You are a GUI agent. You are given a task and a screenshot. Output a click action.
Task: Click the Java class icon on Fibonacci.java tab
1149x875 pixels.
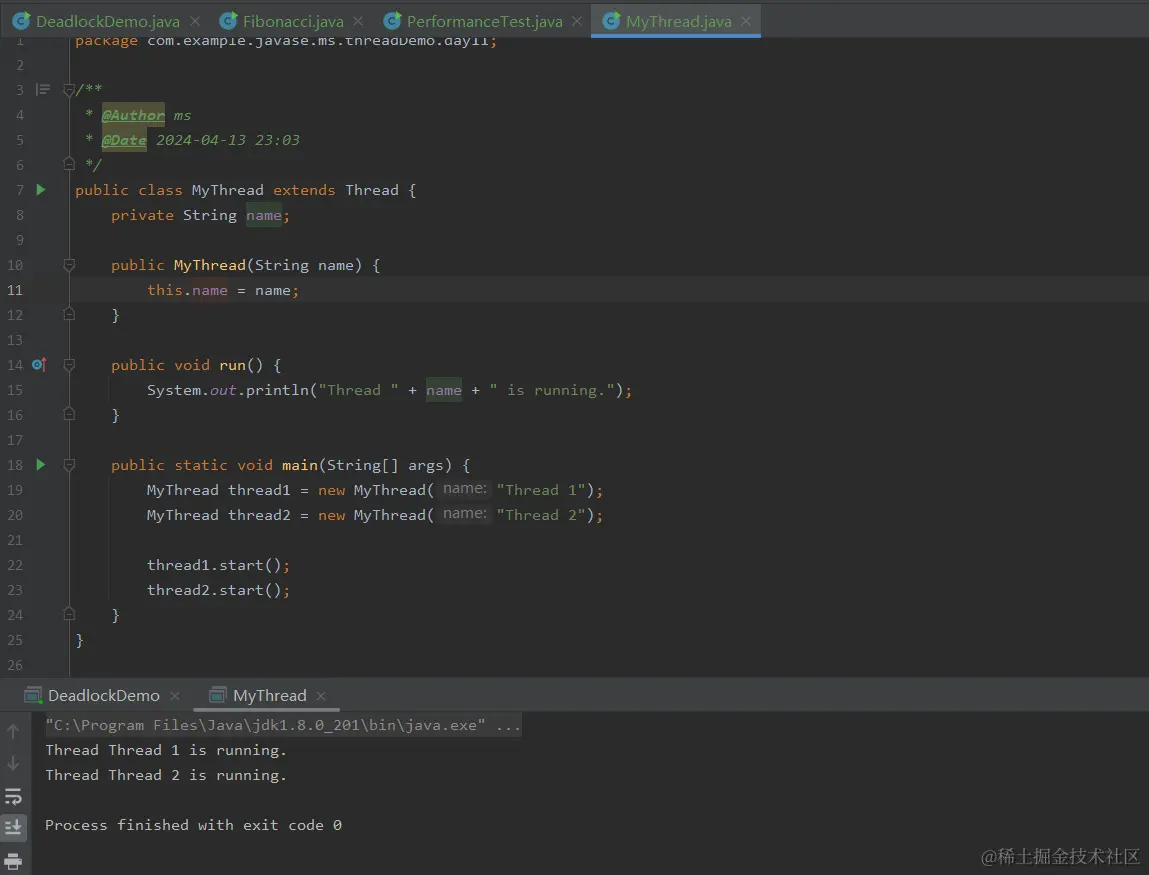point(229,21)
